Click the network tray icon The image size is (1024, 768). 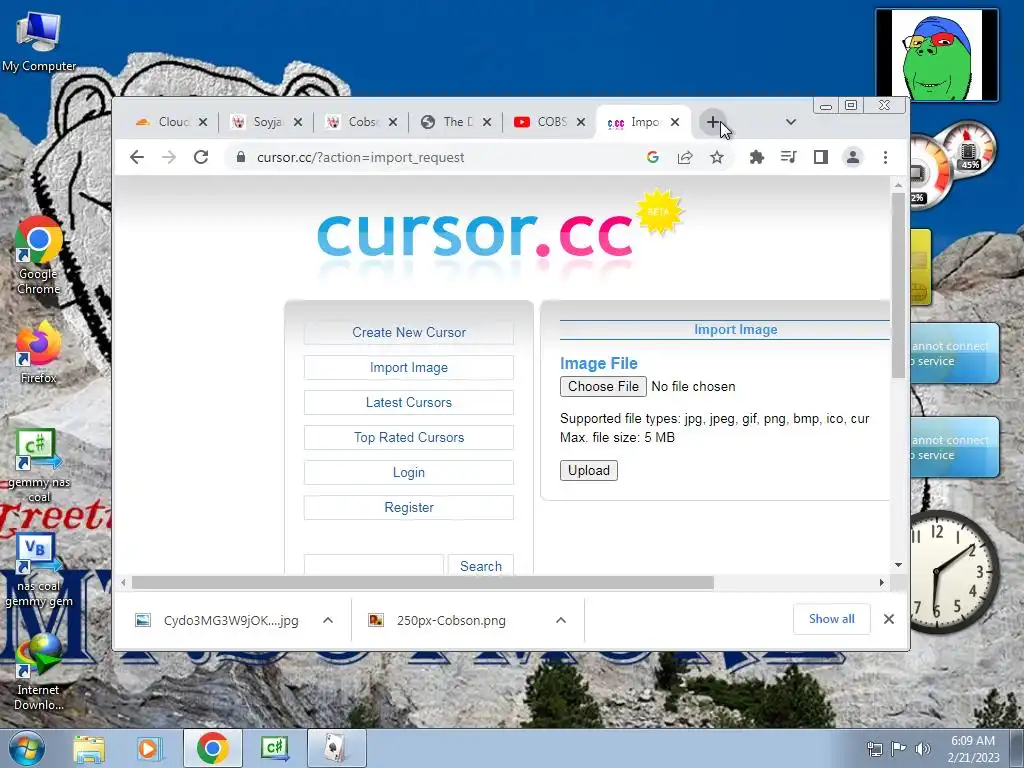[x=874, y=749]
